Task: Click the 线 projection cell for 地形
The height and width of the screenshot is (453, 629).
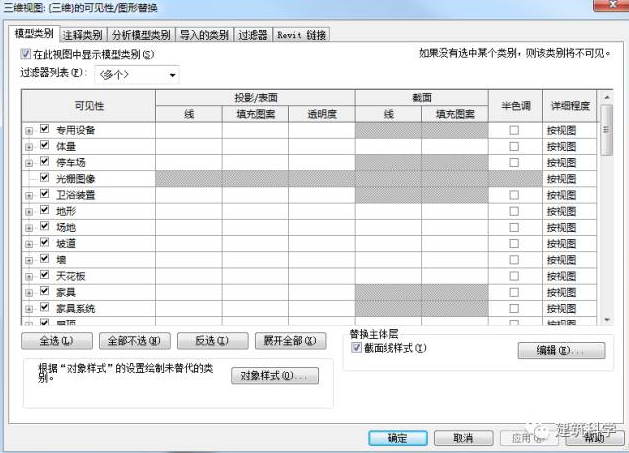Action: point(188,211)
